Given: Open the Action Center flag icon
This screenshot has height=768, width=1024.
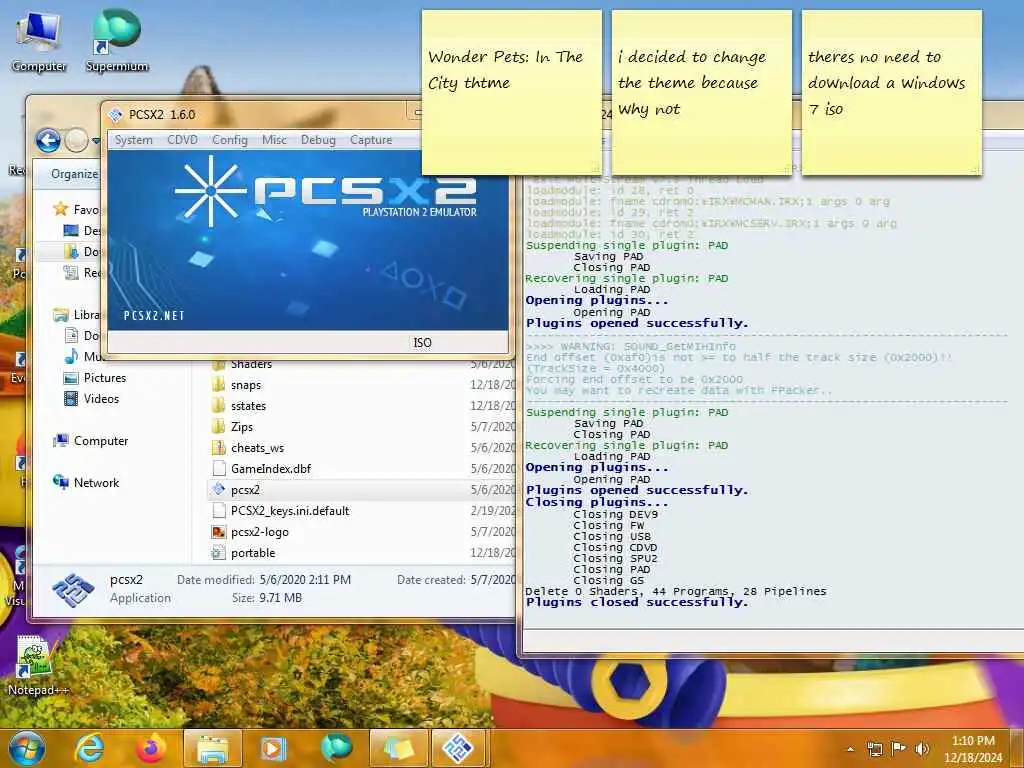Looking at the screenshot, I should coord(899,748).
